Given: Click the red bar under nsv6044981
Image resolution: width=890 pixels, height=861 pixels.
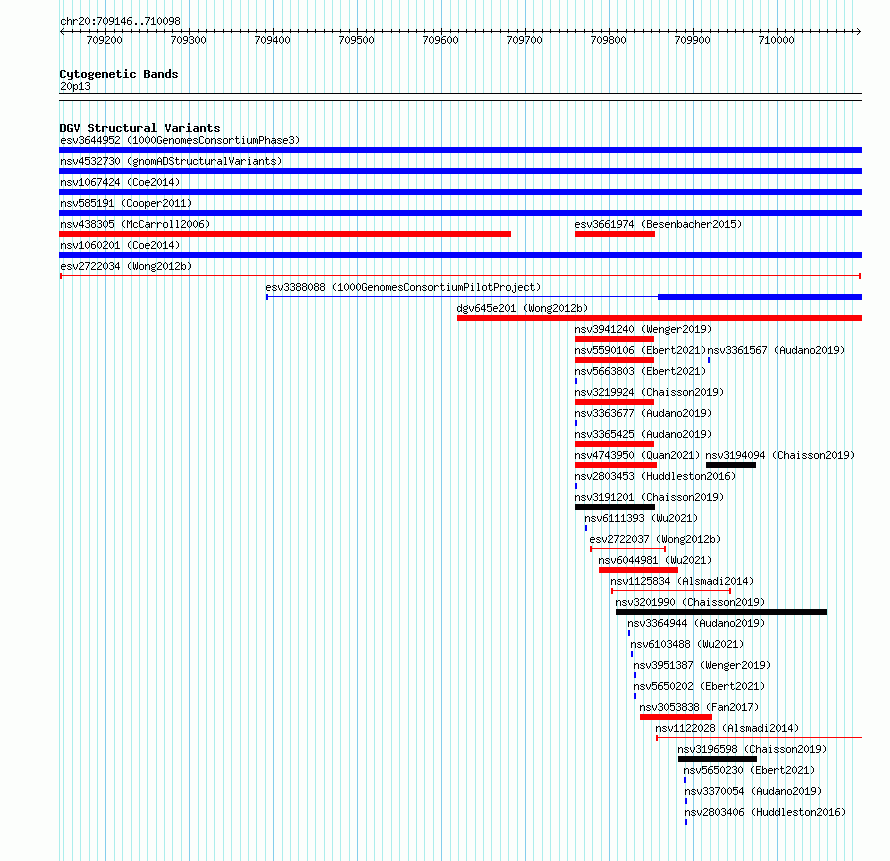Looking at the screenshot, I should [x=639, y=570].
